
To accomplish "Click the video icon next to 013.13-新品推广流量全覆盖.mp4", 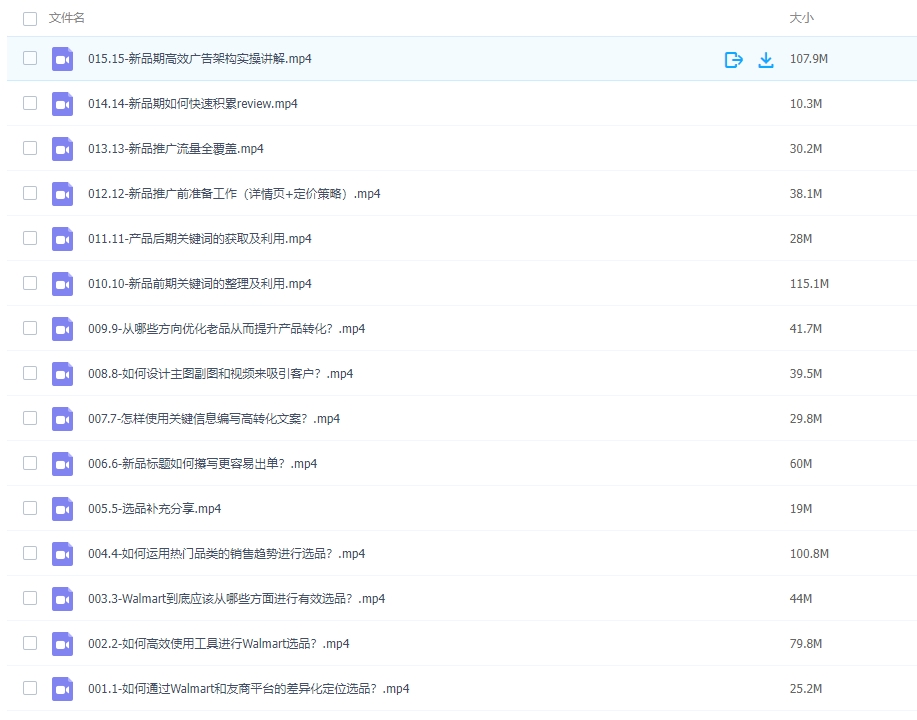I will 62,148.
